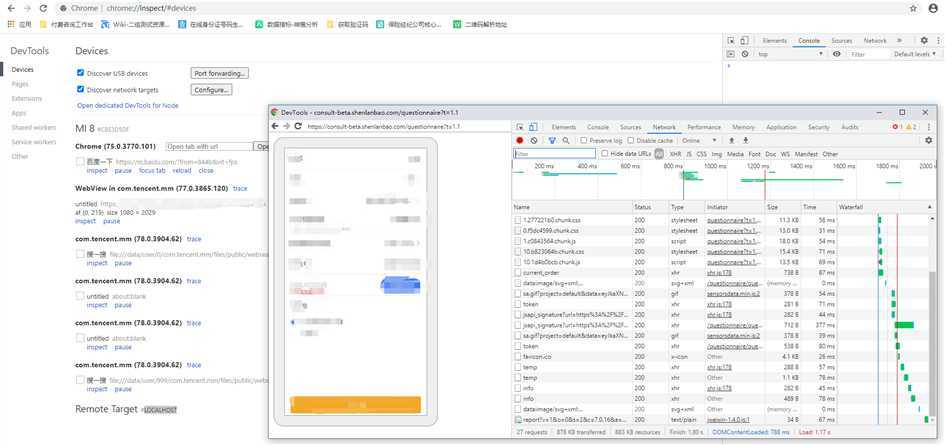Click Configure button

(211, 90)
